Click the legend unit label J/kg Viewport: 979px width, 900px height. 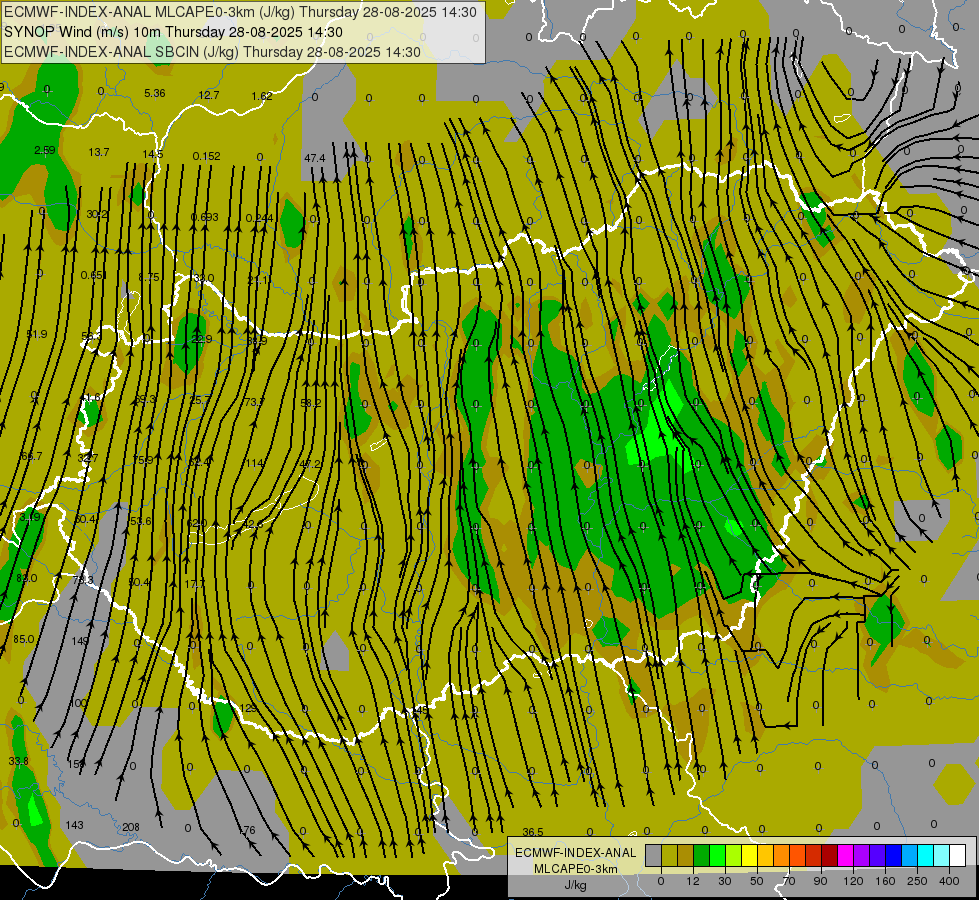coord(575,885)
